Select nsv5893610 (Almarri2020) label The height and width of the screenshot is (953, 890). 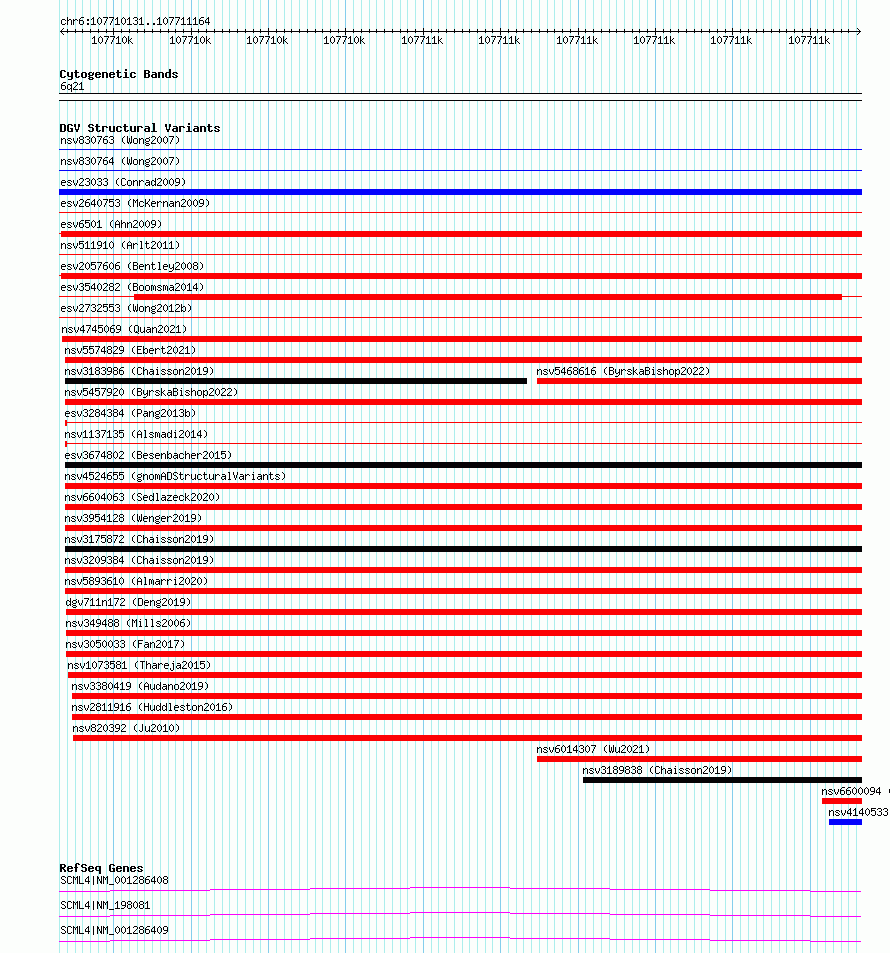coord(136,581)
